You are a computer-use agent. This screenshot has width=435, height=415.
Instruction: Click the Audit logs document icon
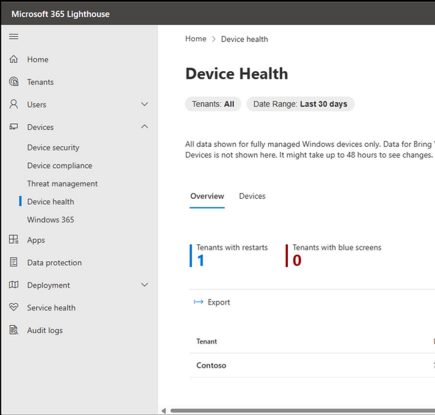tap(14, 330)
